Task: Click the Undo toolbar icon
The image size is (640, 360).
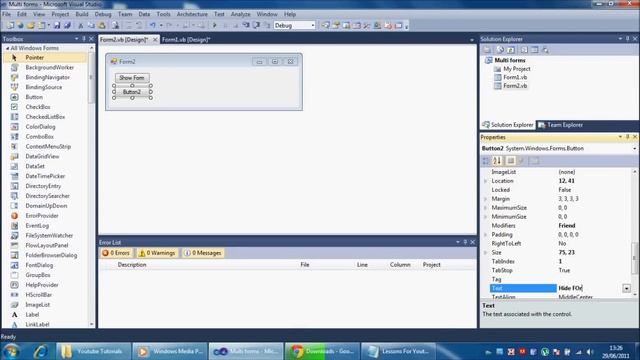Action: (152, 25)
